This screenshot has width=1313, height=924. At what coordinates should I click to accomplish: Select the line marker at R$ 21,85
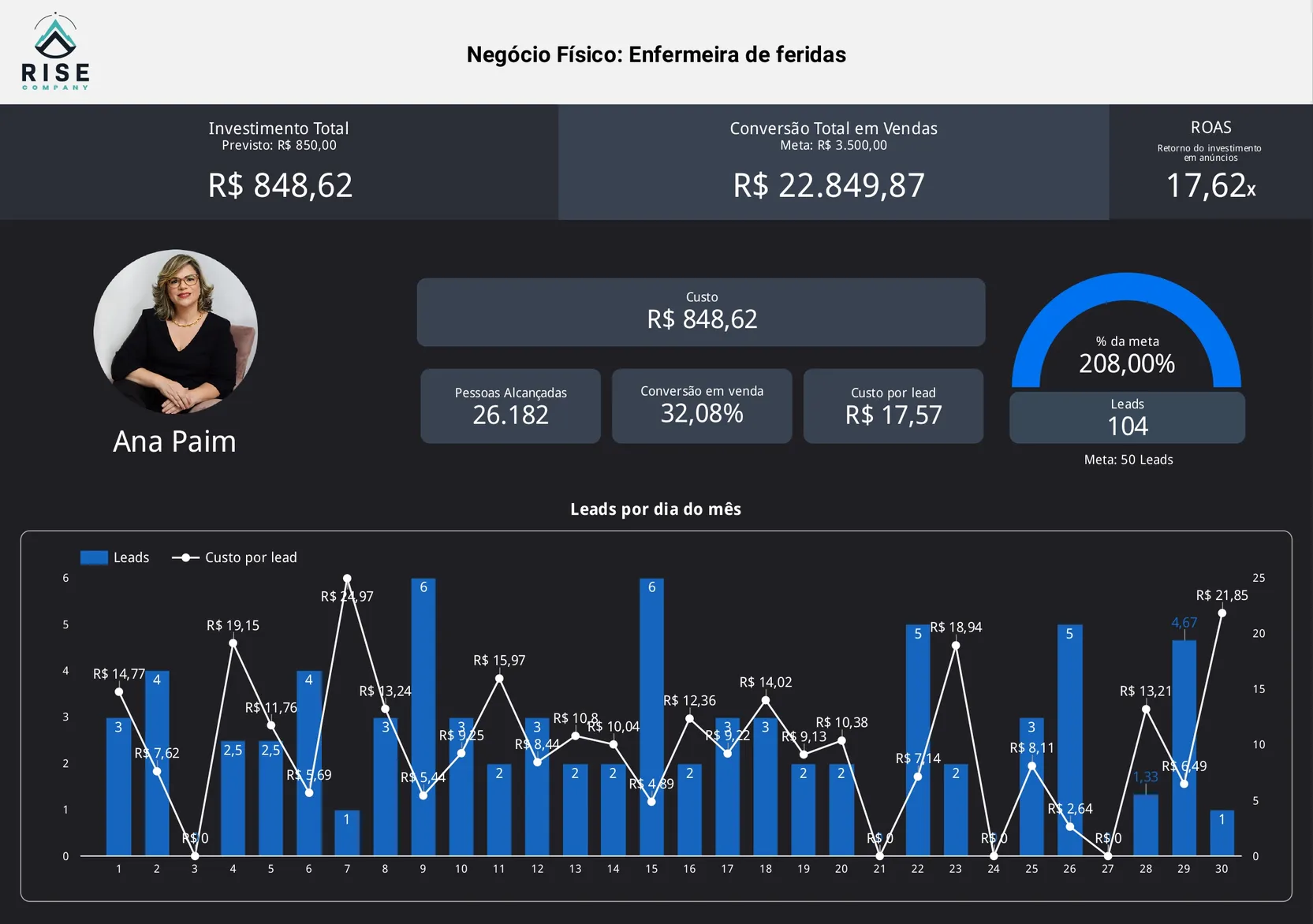(x=1222, y=613)
